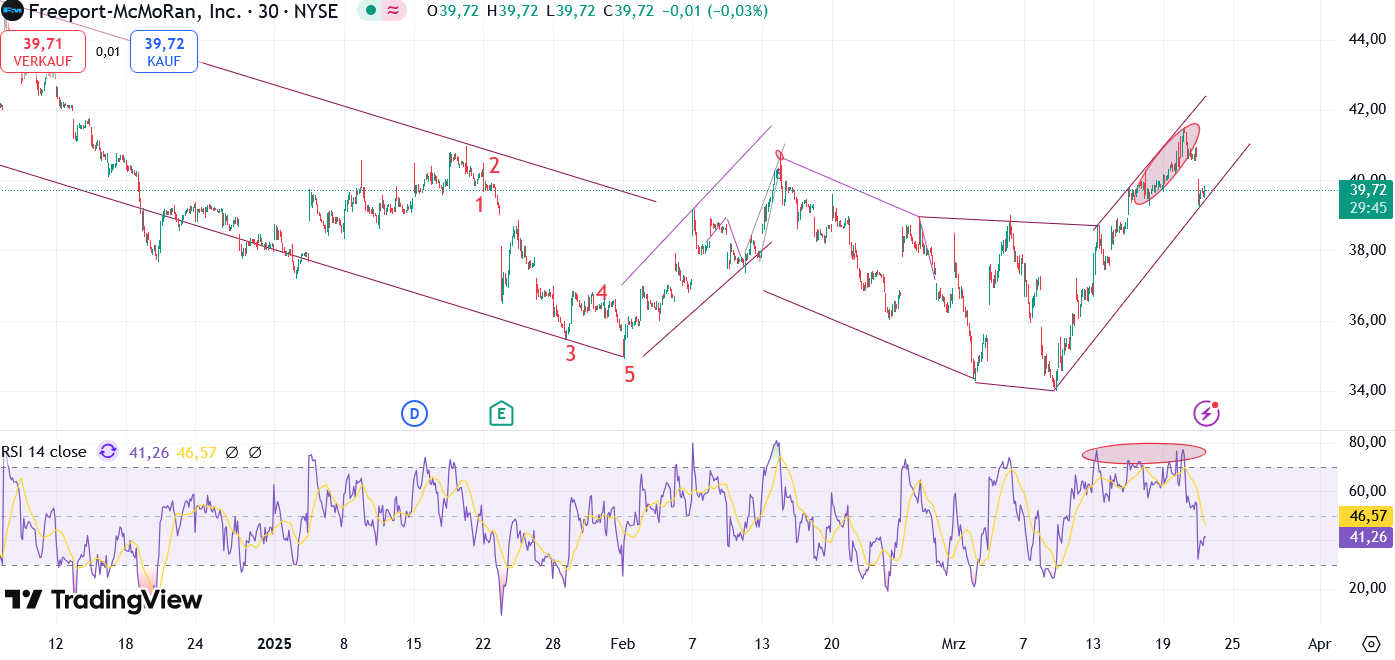Click purple 41,26 tag on RSI axis
Image resolution: width=1395 pixels, height=660 pixels.
(1365, 537)
